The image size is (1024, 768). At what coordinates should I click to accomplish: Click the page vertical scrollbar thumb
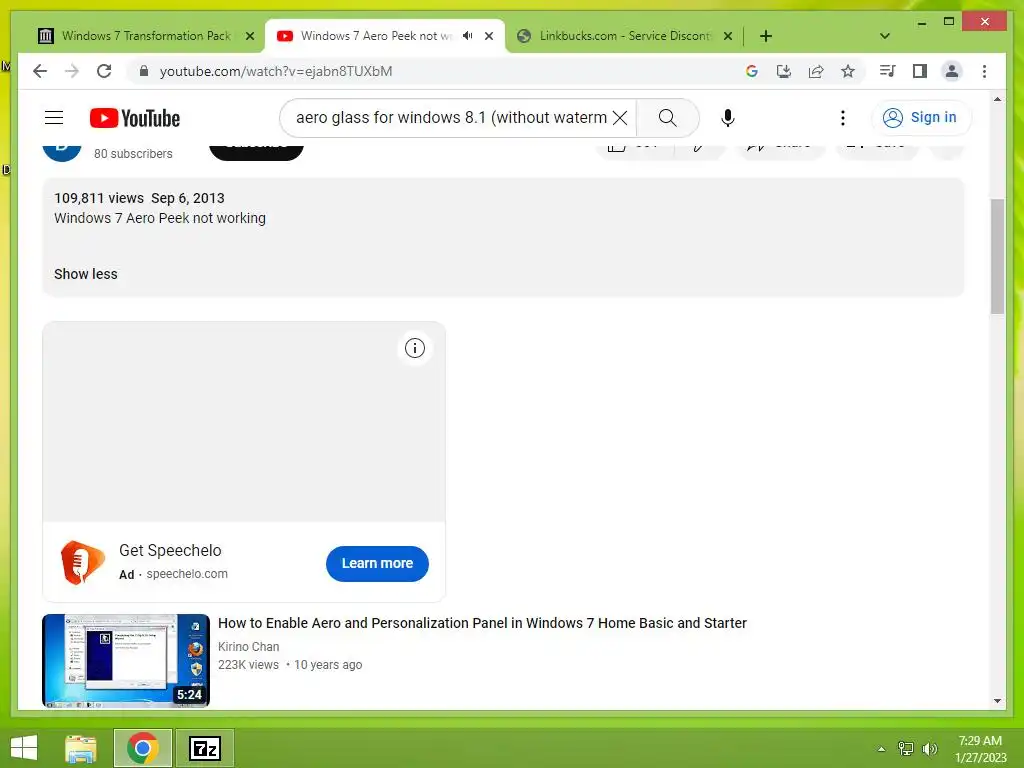coord(997,256)
